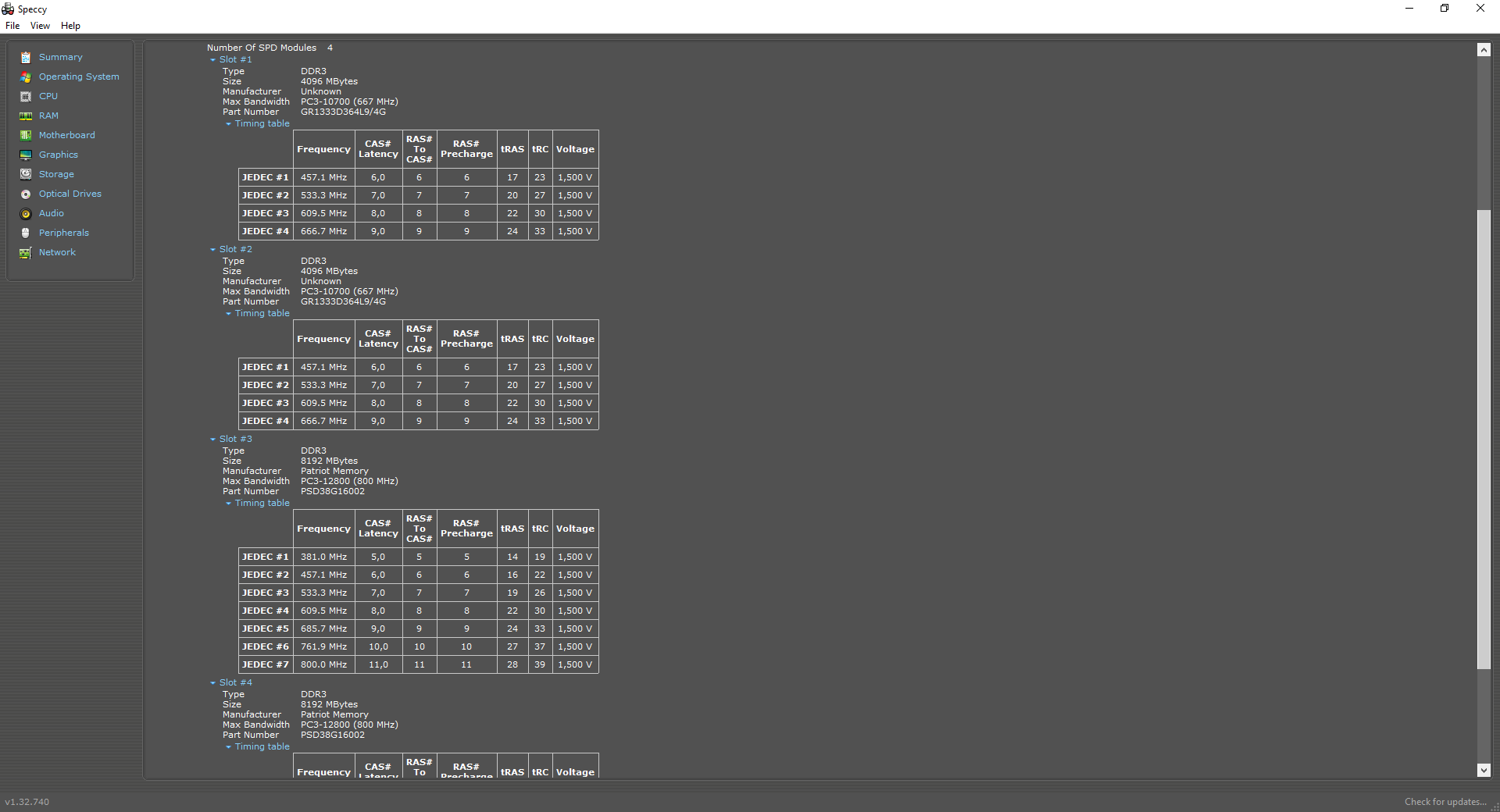Image resolution: width=1500 pixels, height=812 pixels.
Task: Click the 381.0 MHz frequency cell
Action: pyautogui.click(x=323, y=557)
